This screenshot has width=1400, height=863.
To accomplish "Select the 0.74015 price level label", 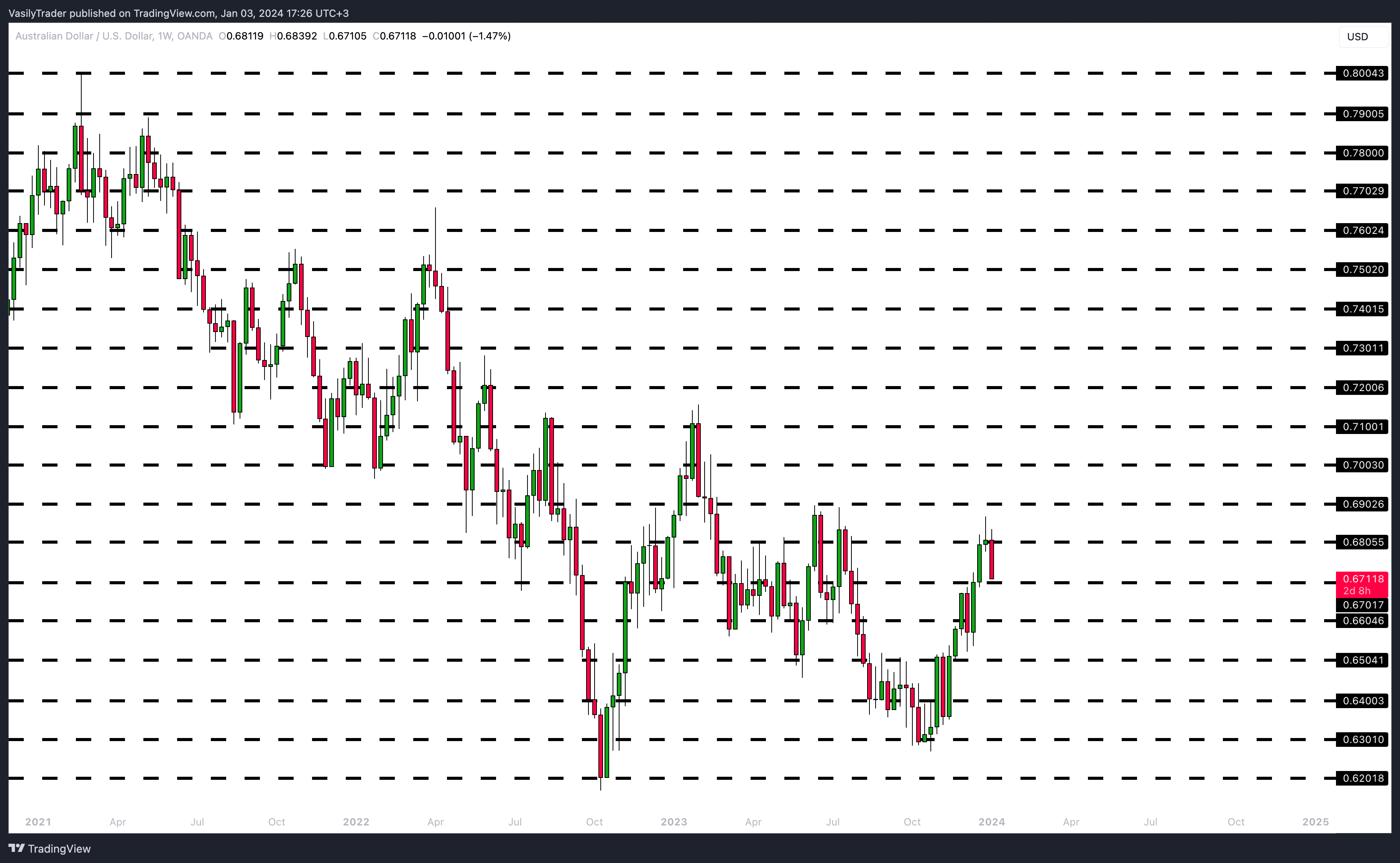I will point(1362,309).
